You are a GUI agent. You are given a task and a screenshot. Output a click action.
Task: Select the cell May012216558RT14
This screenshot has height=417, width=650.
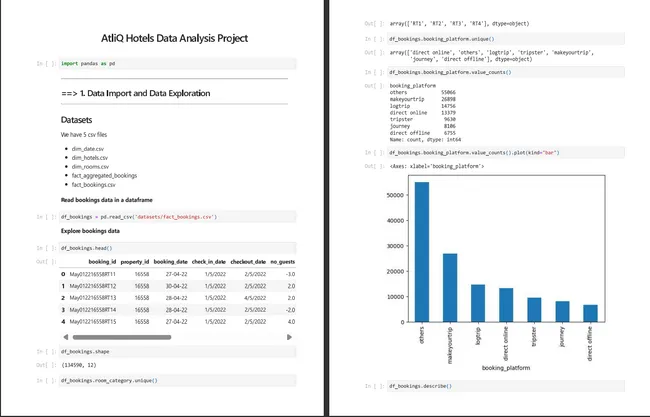tap(93, 310)
